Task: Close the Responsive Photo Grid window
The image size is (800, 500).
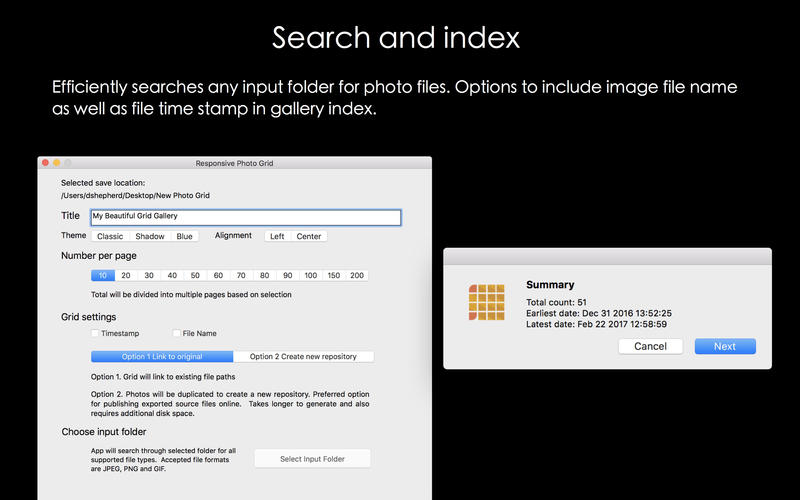Action: tap(45, 163)
